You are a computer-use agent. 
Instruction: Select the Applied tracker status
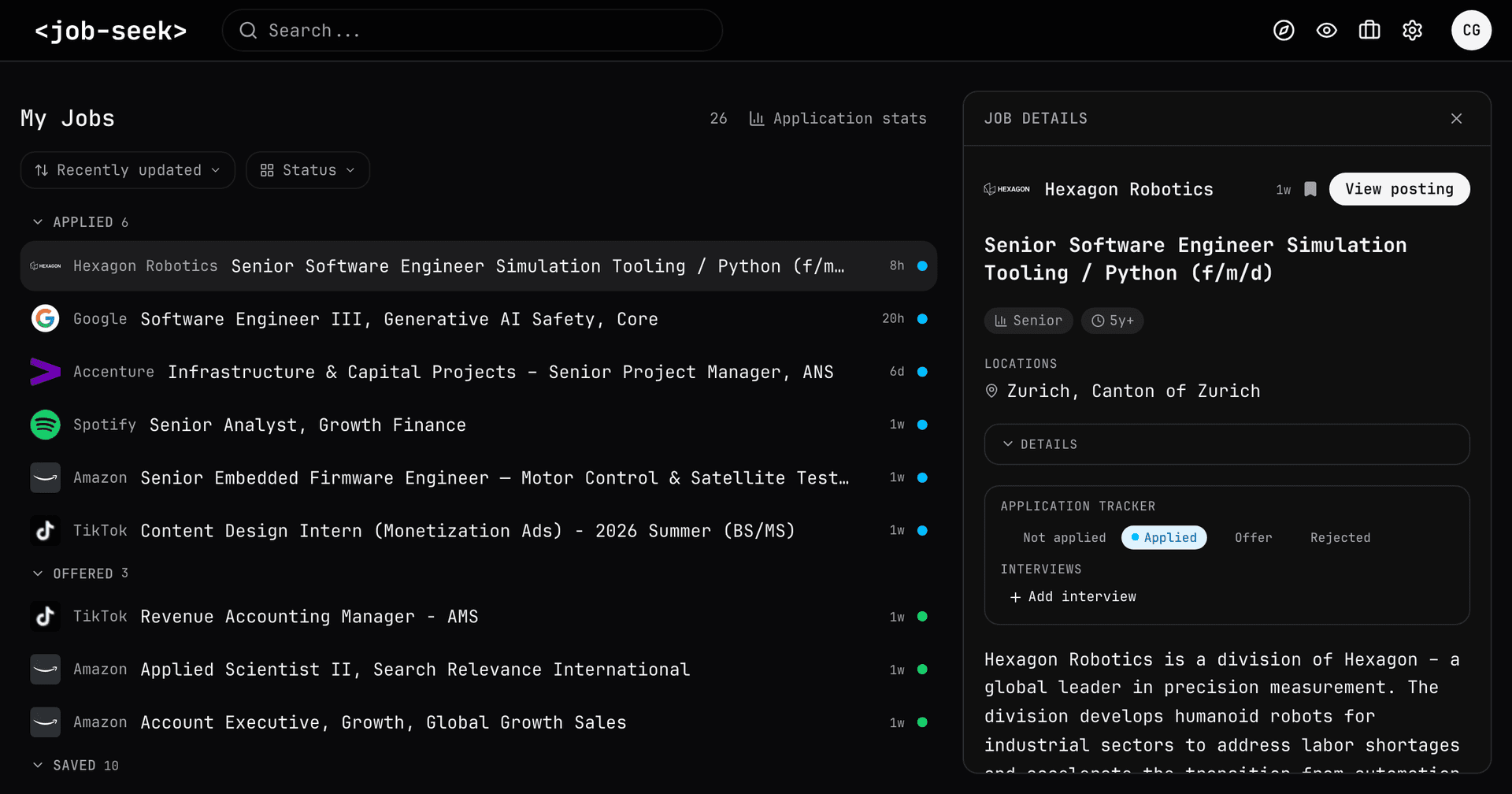tap(1164, 537)
